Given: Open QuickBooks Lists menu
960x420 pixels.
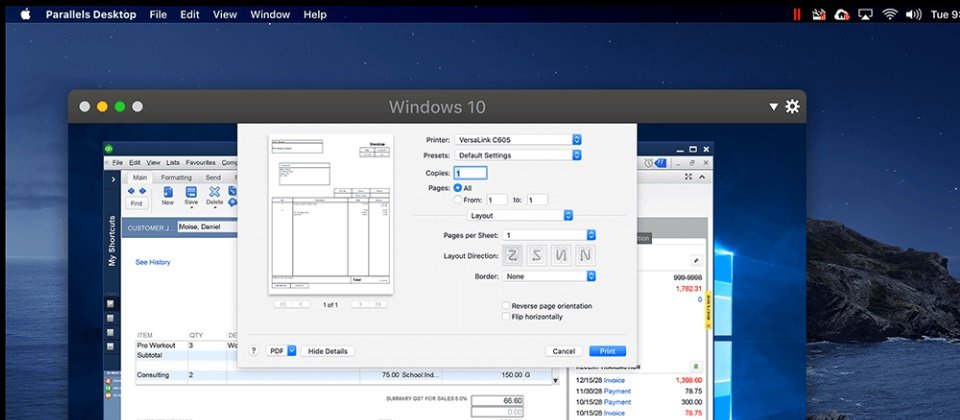Looking at the screenshot, I should click(x=173, y=163).
